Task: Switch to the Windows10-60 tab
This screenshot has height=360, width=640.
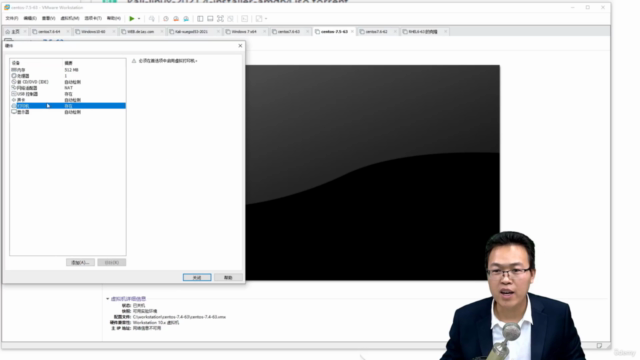Action: pos(93,31)
